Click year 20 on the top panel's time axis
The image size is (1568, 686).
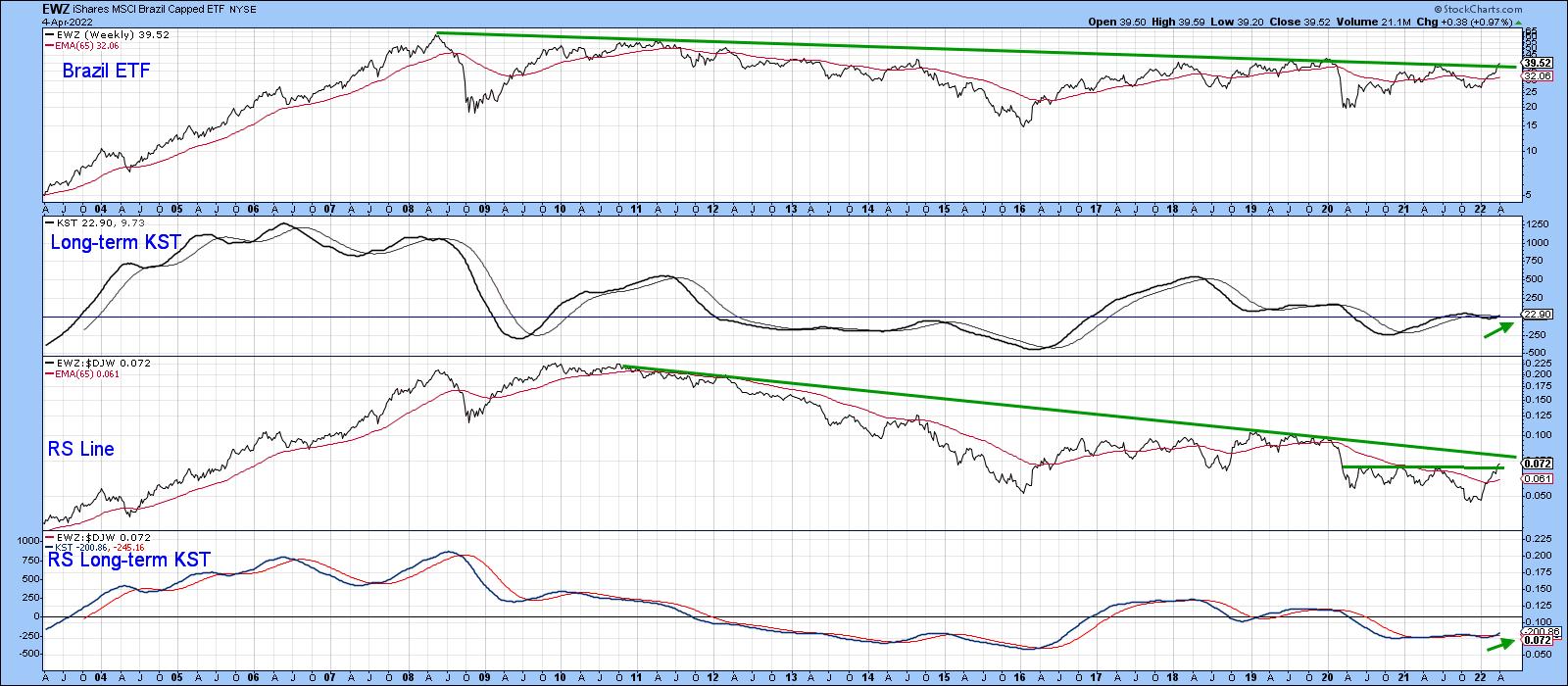tap(1328, 209)
